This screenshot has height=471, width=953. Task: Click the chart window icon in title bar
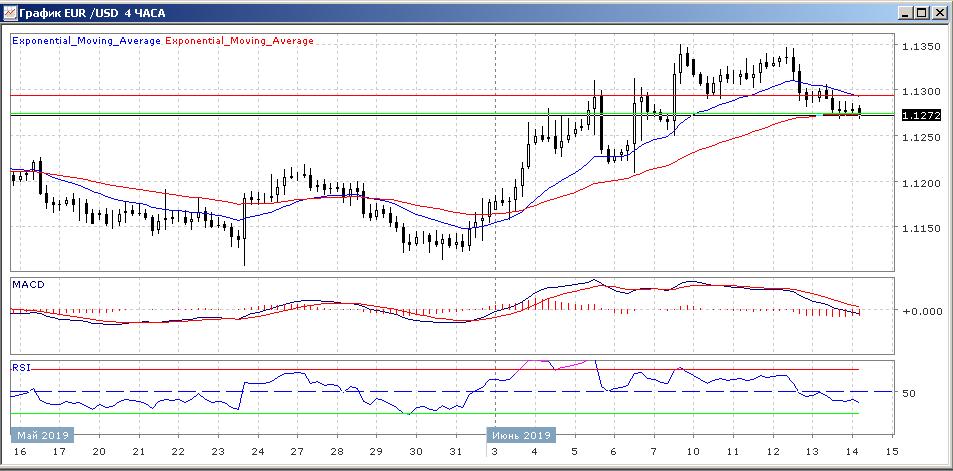pos(10,12)
